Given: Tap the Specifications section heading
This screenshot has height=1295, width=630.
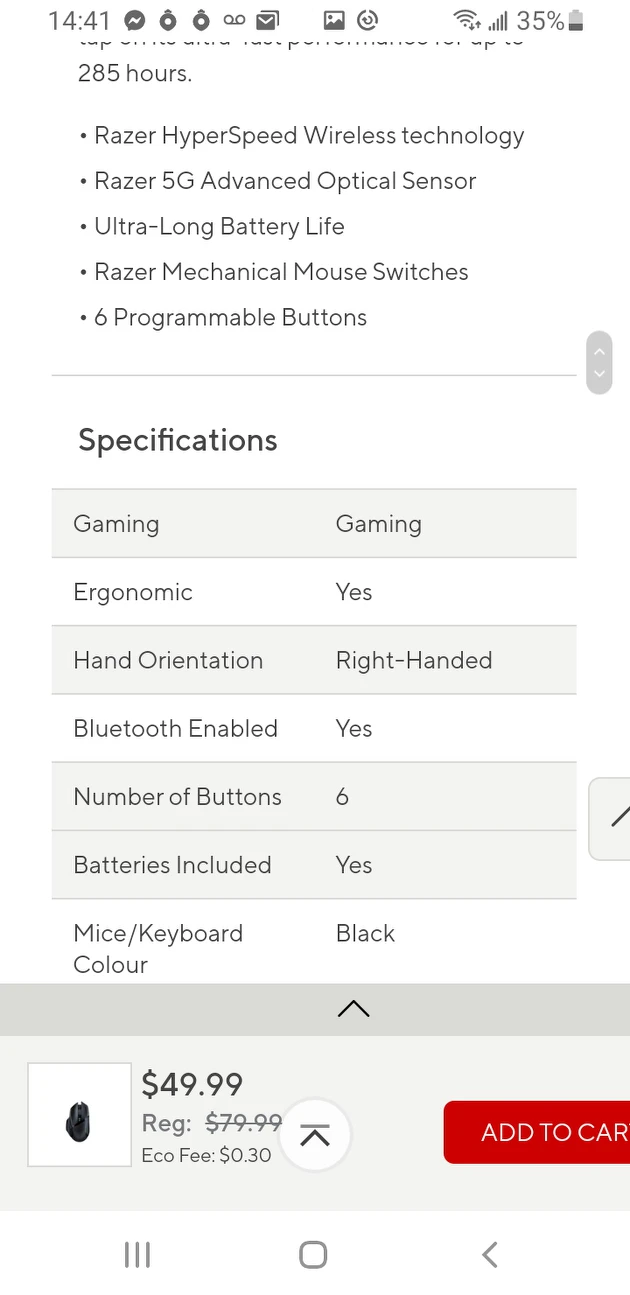Looking at the screenshot, I should (x=178, y=440).
